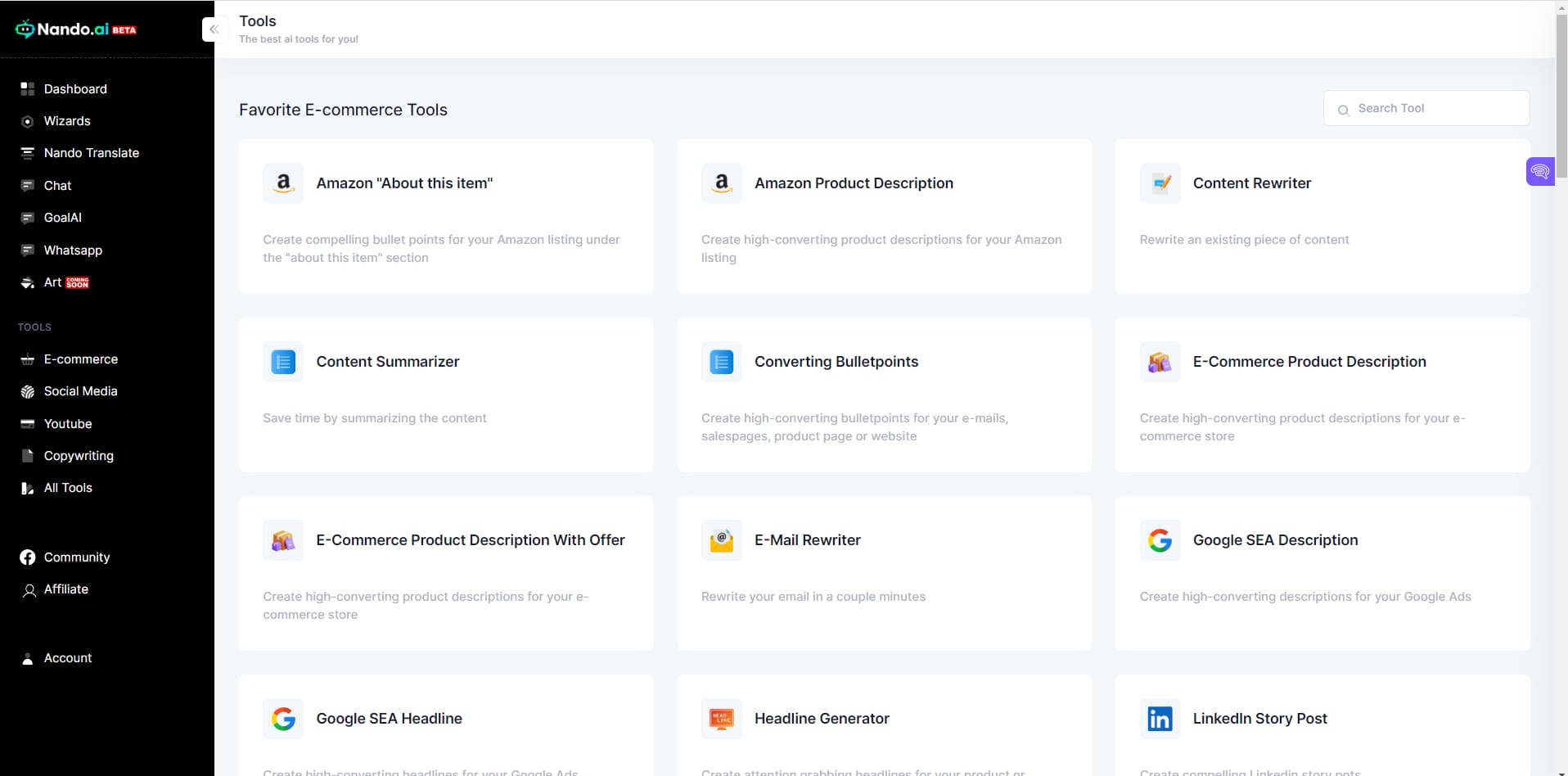The height and width of the screenshot is (776, 1568).
Task: Click the E-Mail Rewriter tool icon
Action: pyautogui.click(x=721, y=539)
